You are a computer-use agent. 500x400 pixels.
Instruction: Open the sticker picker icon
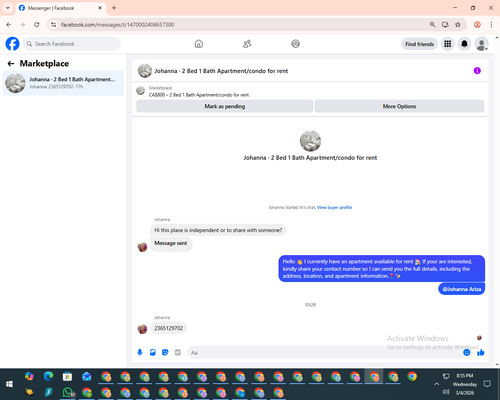pos(165,352)
